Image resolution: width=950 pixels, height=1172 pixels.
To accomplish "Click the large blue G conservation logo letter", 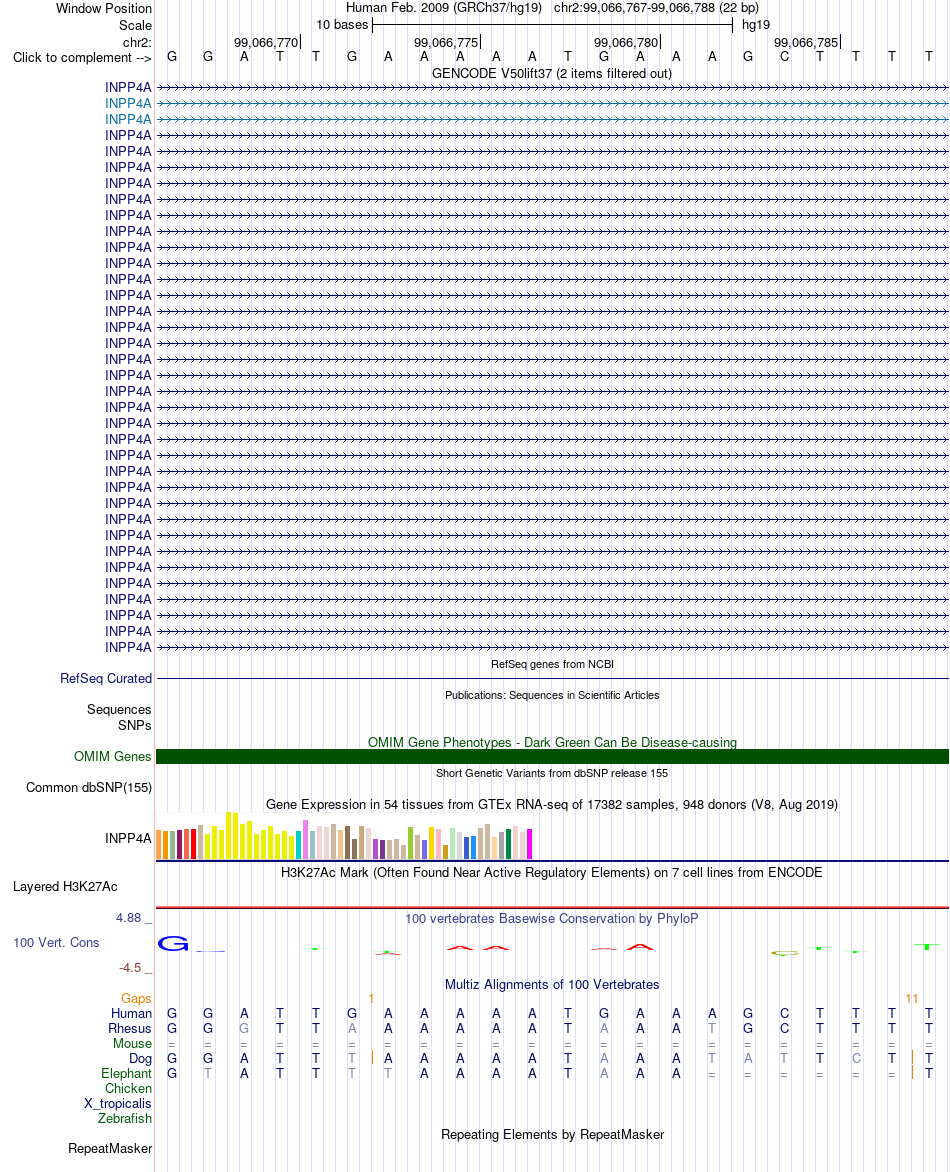I will 173,943.
